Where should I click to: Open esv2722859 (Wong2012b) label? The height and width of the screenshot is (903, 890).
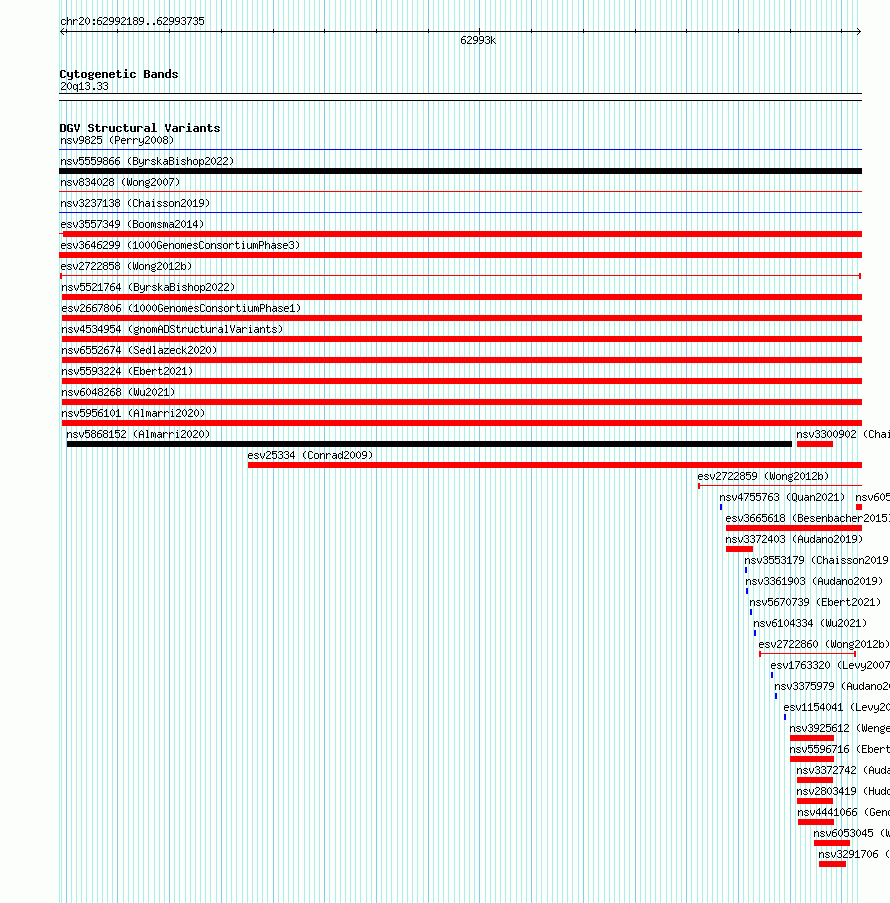(763, 476)
